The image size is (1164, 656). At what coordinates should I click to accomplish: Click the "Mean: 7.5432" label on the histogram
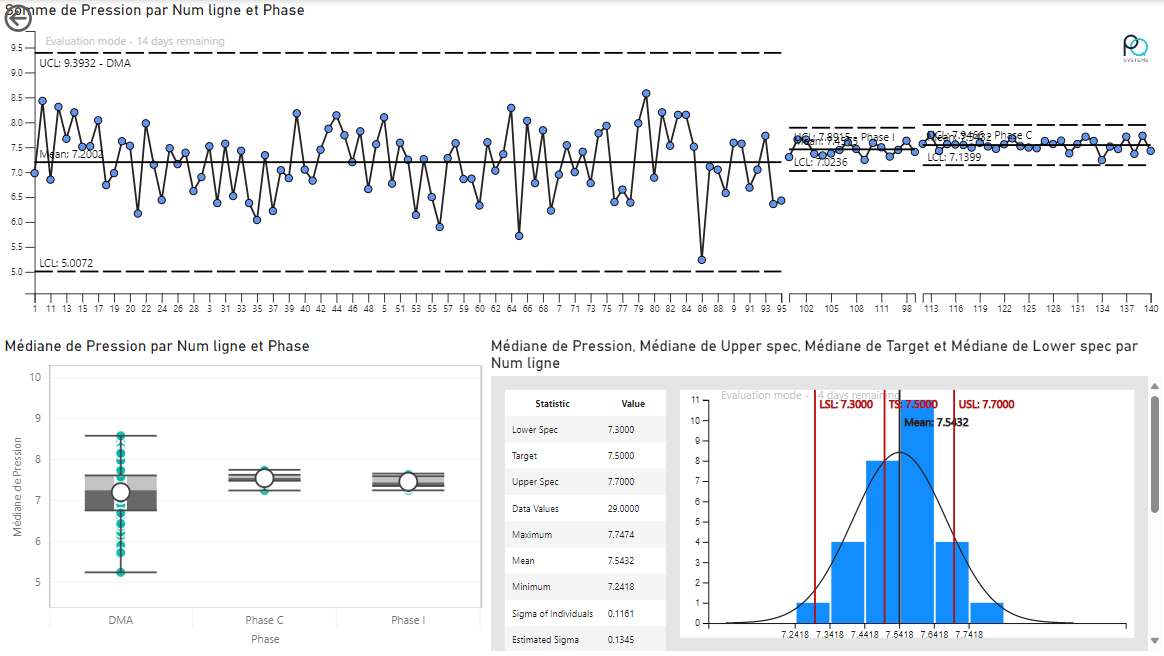[x=936, y=422]
